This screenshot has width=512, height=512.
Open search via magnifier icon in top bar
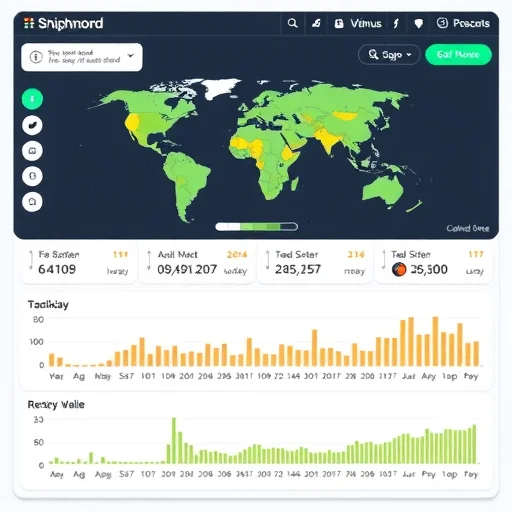pyautogui.click(x=292, y=23)
